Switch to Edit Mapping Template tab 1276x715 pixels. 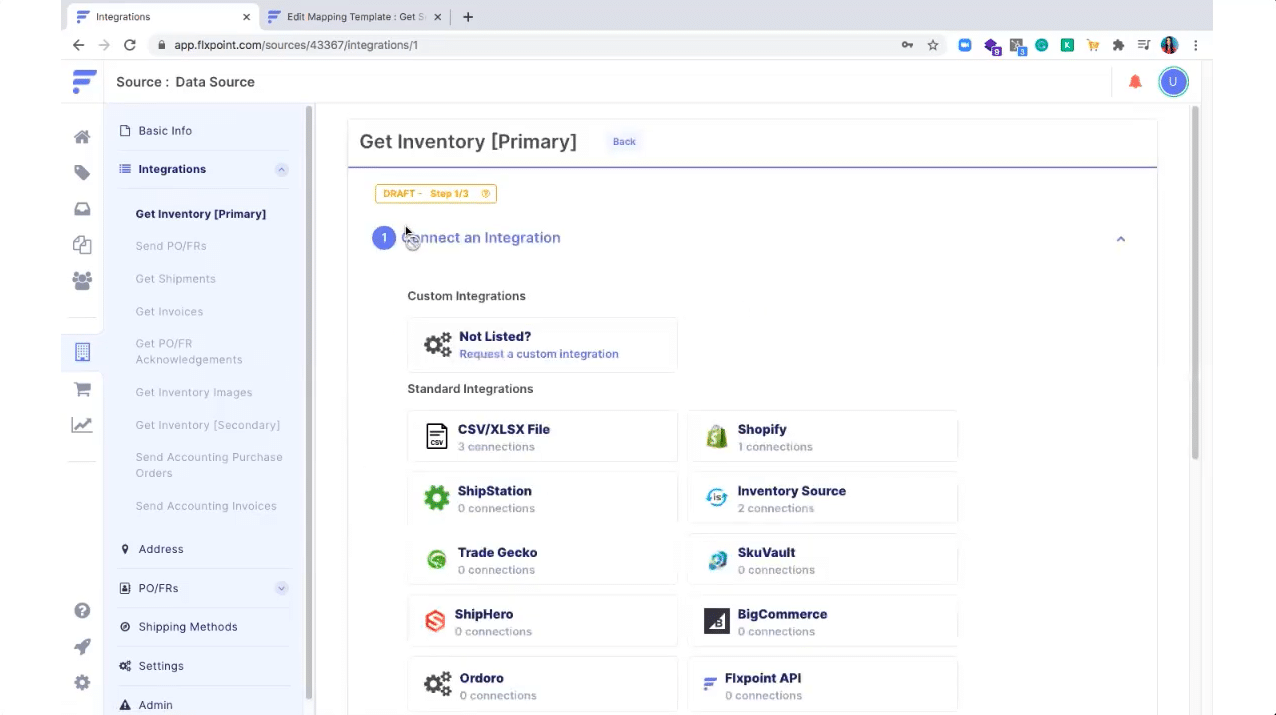pyautogui.click(x=353, y=17)
